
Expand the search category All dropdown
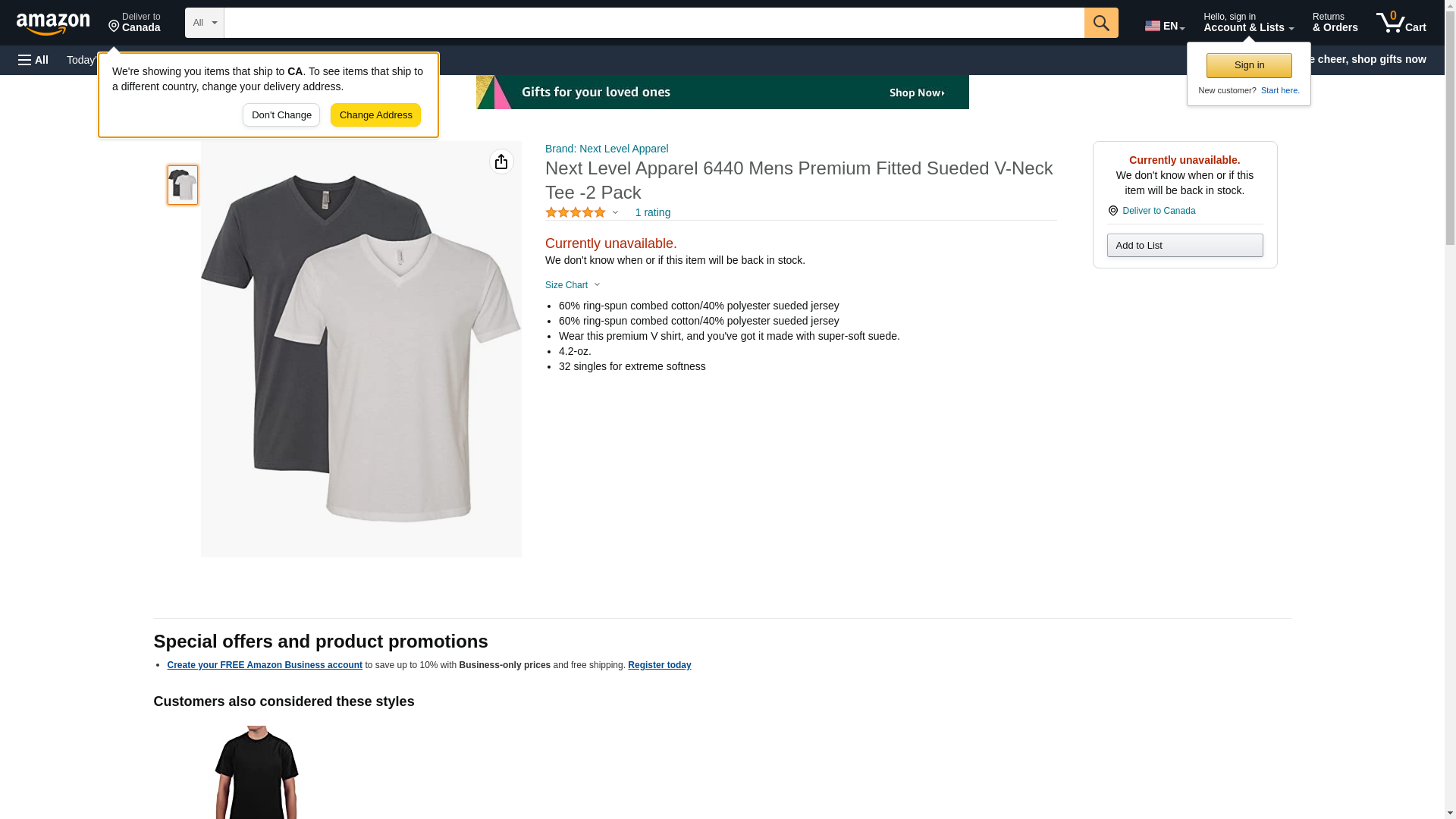(205, 23)
